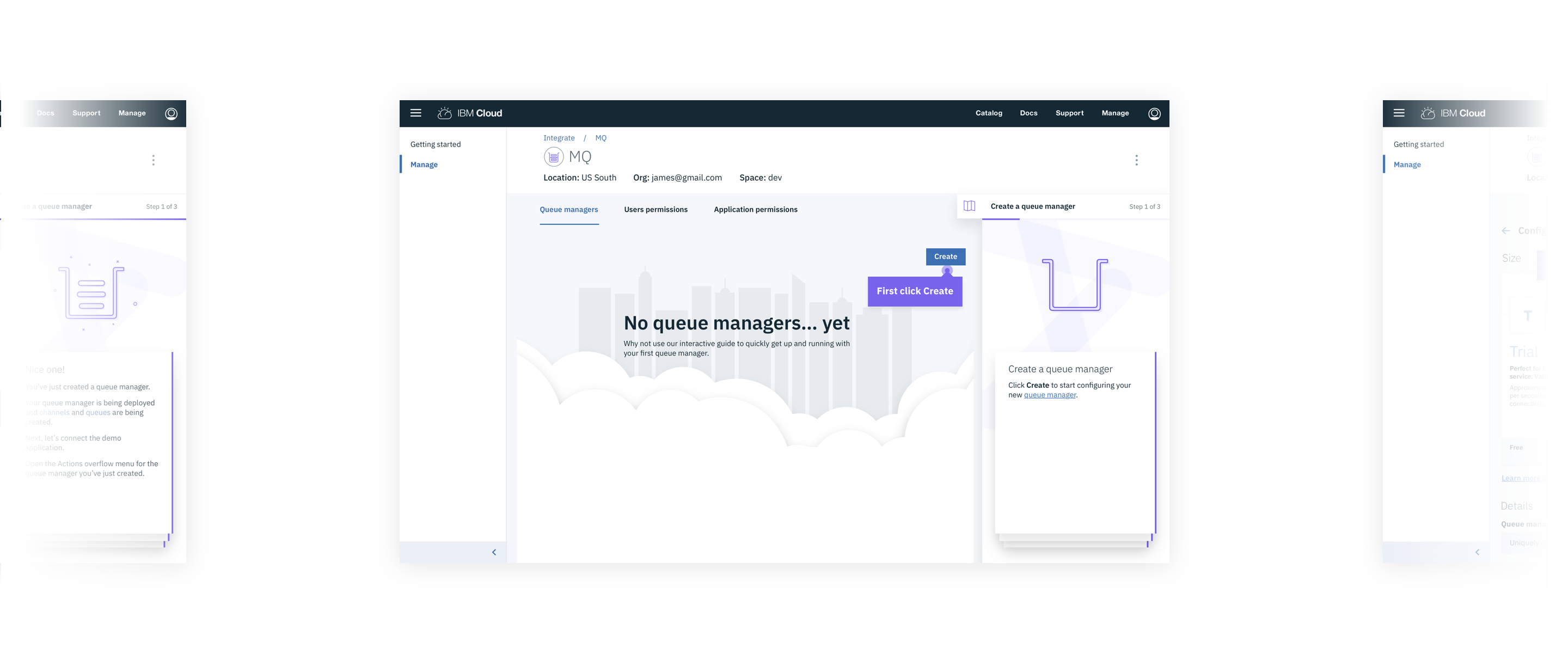This screenshot has height=672, width=1568.
Task: Follow the Integrate breadcrumb link
Action: pyautogui.click(x=559, y=138)
